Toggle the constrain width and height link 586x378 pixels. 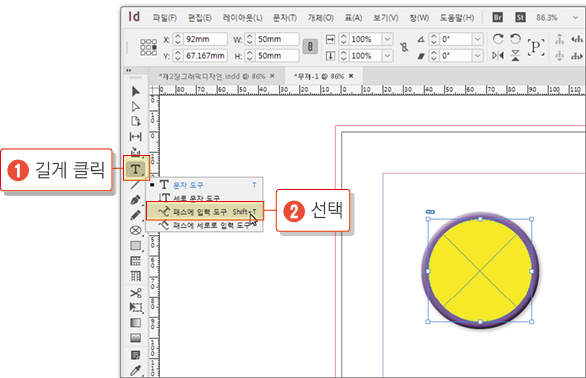point(310,47)
